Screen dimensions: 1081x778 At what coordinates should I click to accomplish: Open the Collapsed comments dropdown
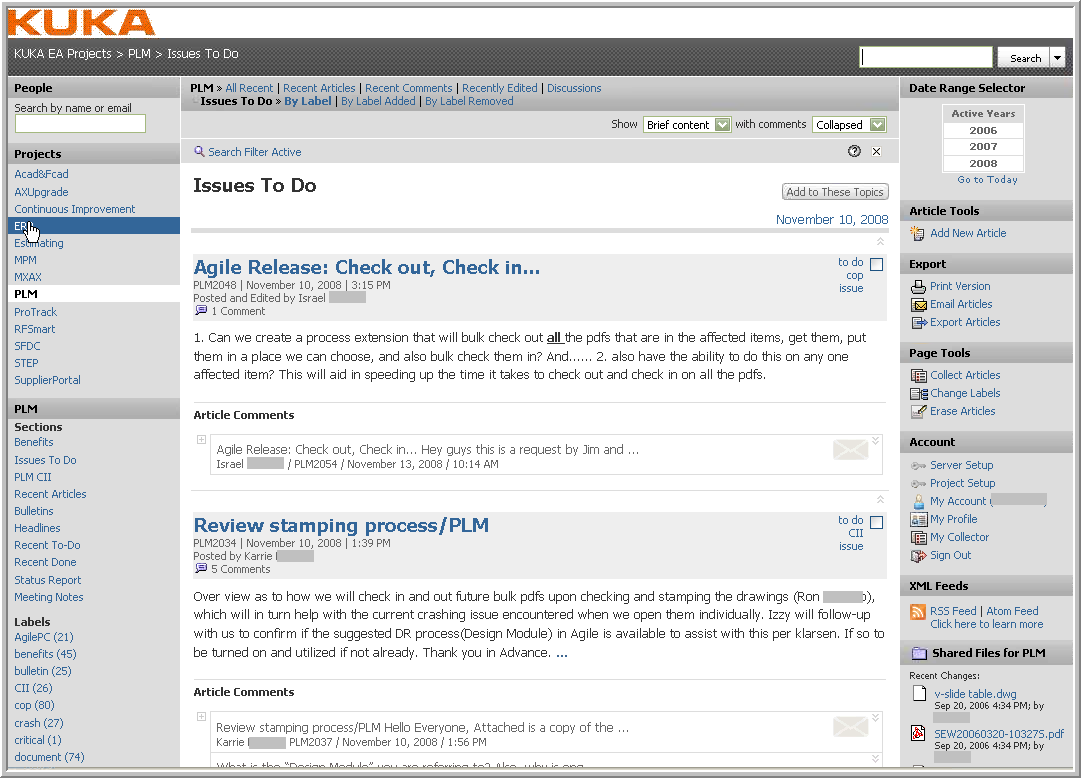pyautogui.click(x=877, y=125)
